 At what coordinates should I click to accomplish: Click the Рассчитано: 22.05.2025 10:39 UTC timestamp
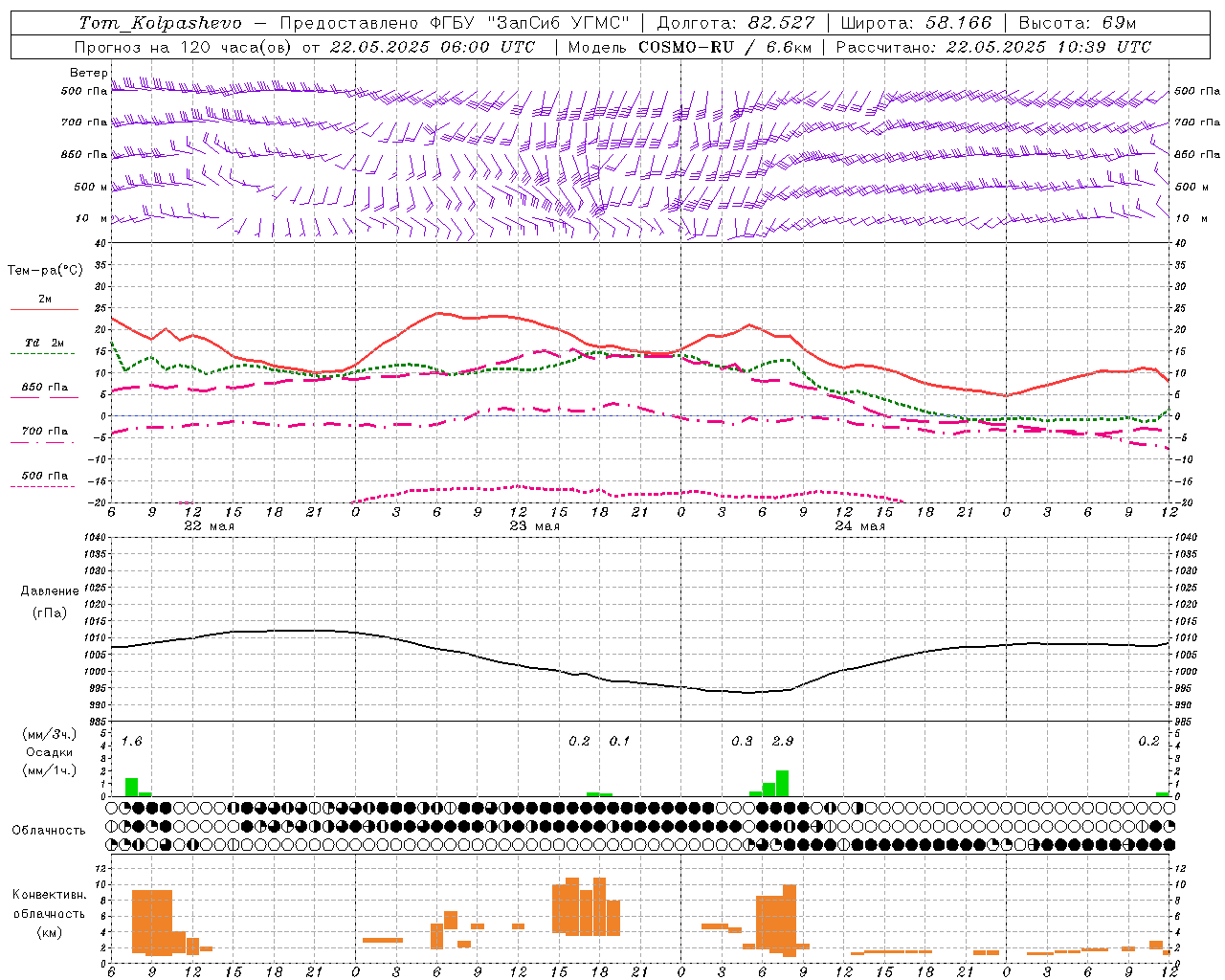[993, 47]
